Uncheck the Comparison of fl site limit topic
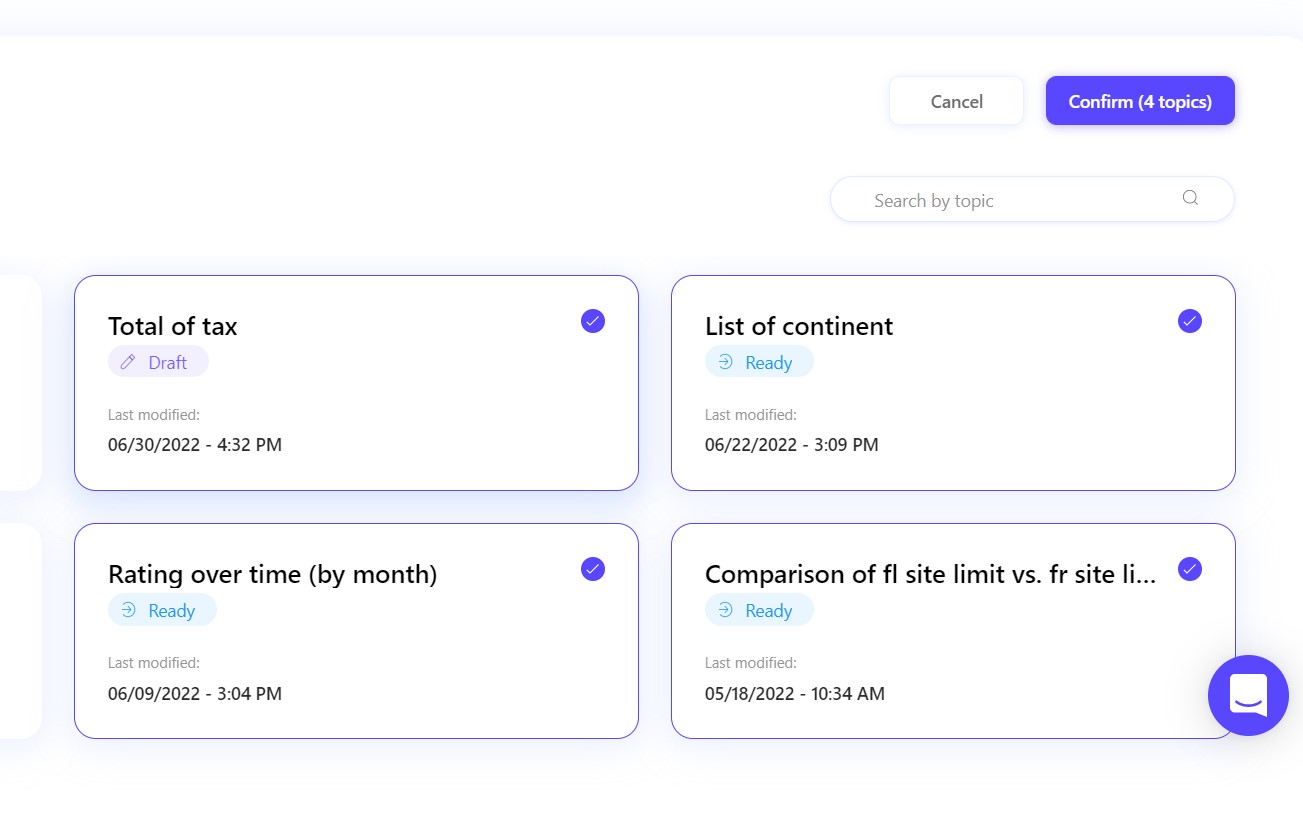This screenshot has width=1303, height=820. coord(1189,569)
